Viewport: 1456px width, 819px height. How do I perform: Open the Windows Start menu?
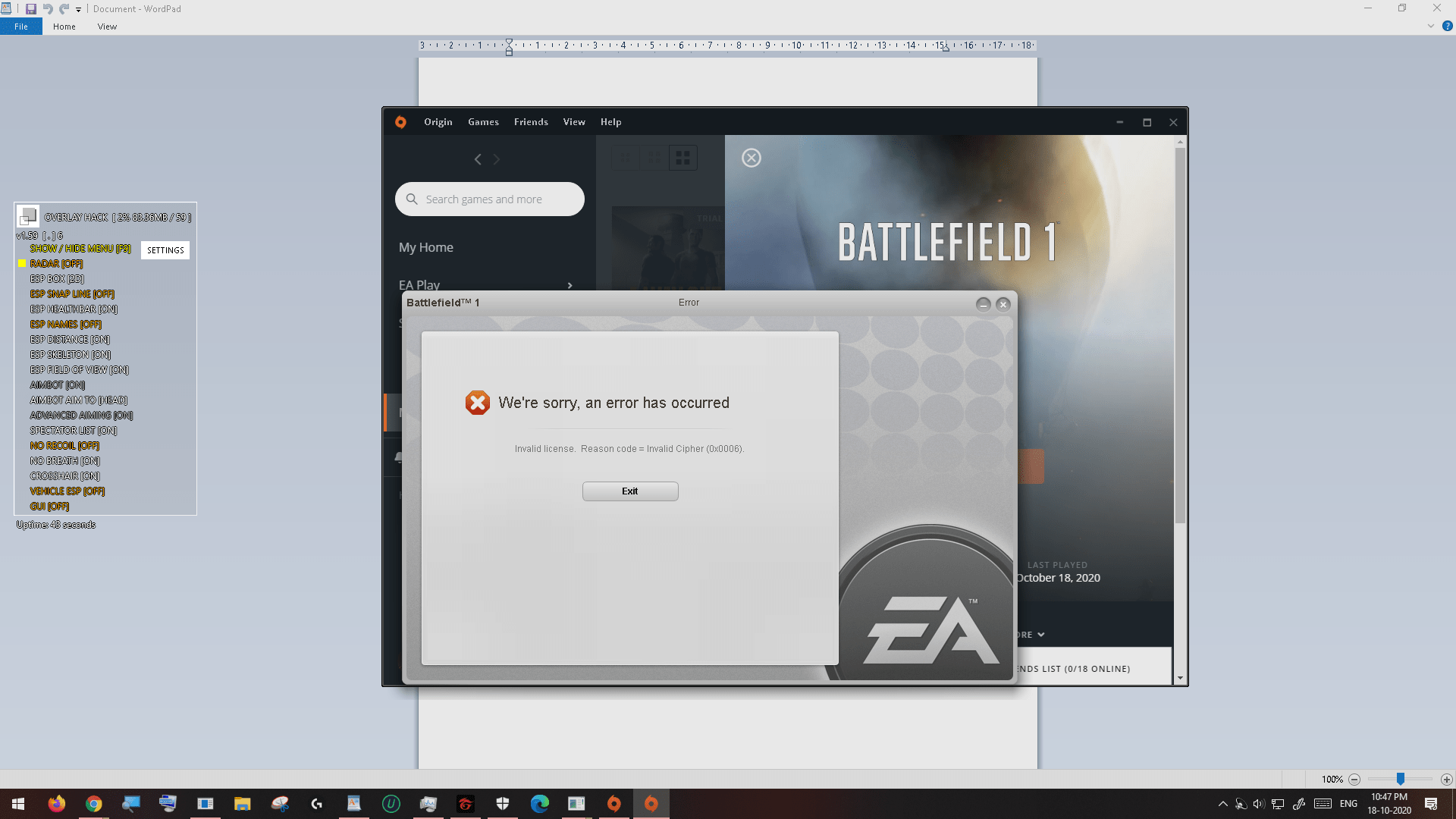point(18,804)
